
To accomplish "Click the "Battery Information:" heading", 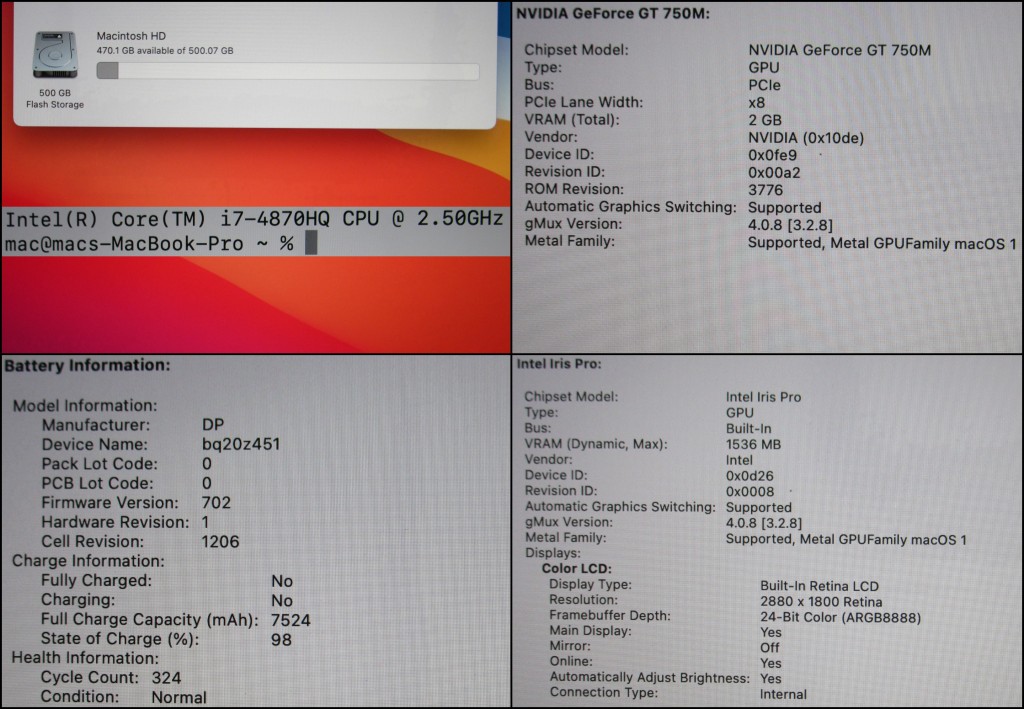I will click(88, 365).
